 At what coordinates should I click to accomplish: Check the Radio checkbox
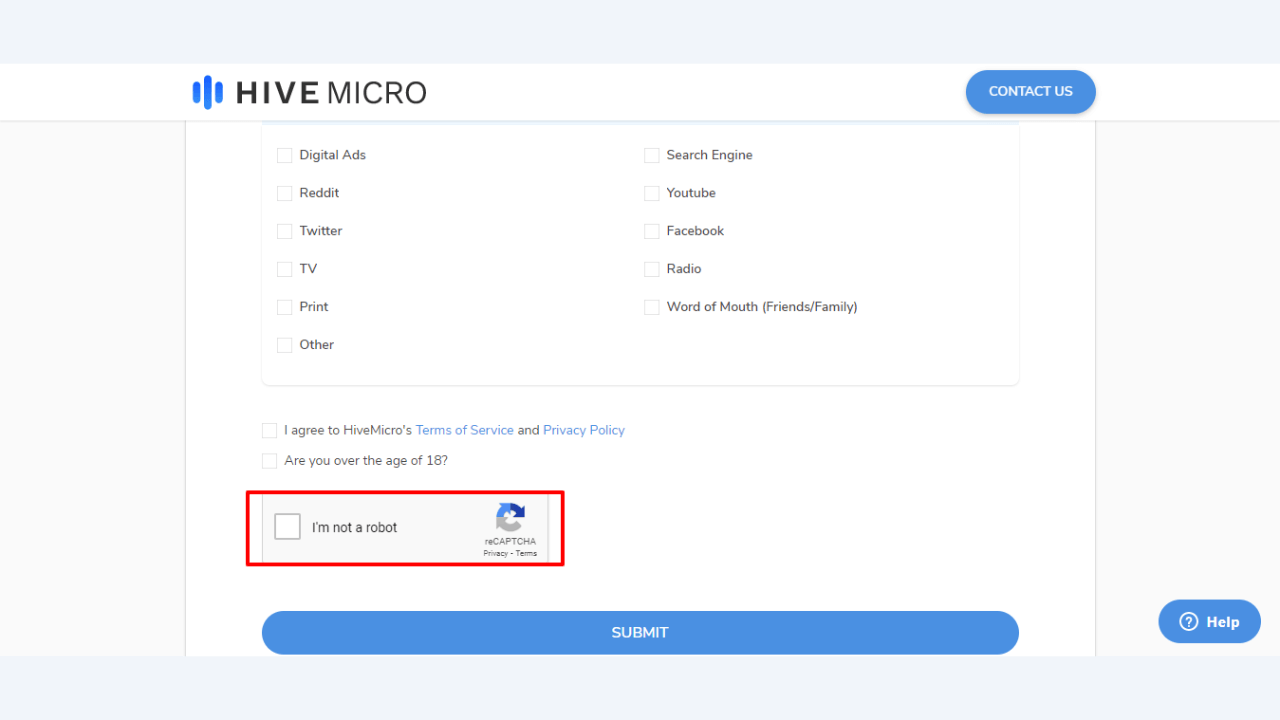click(x=652, y=269)
